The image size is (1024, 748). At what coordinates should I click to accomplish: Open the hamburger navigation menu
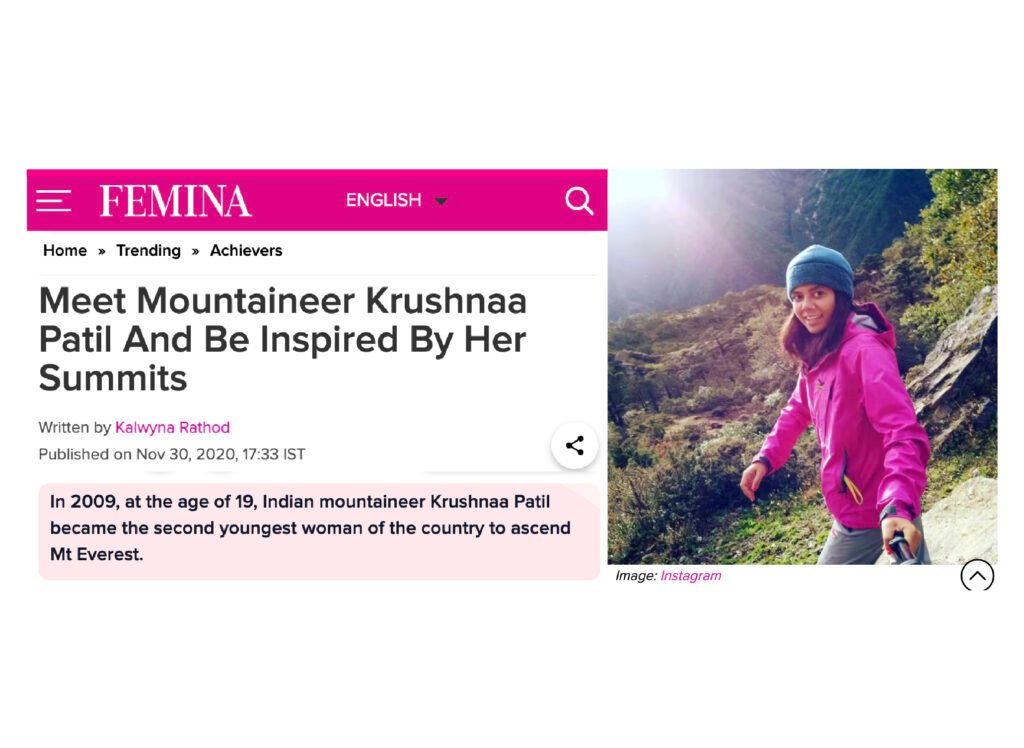[53, 200]
